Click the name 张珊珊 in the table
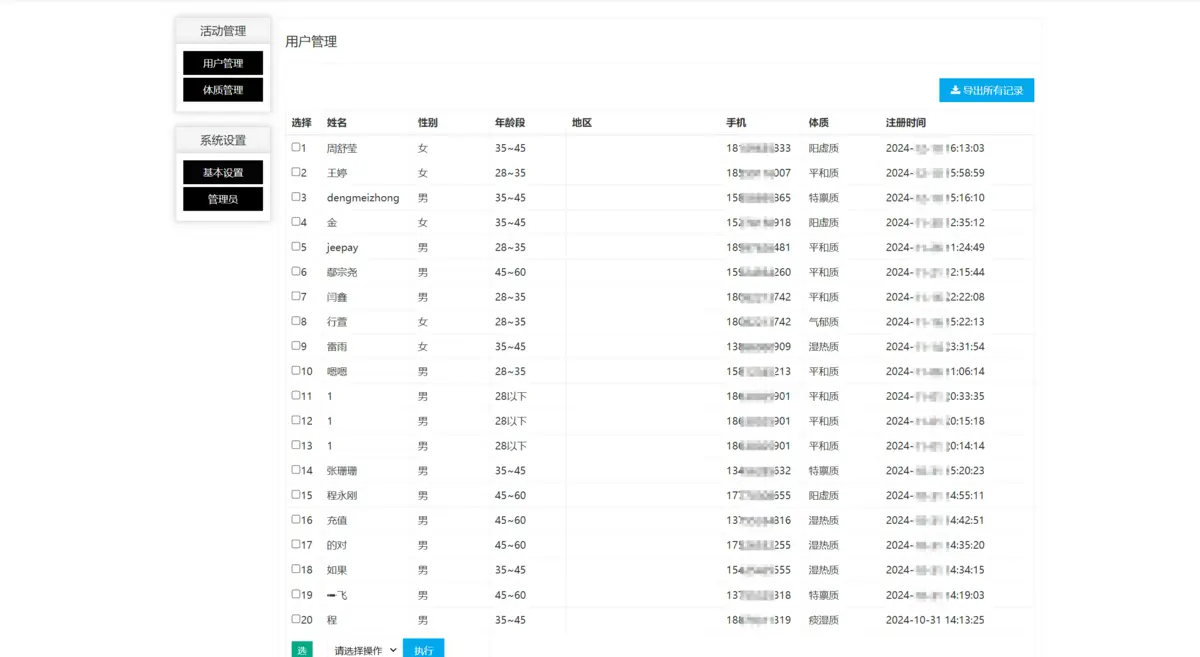Screen dimensions: 1200x657 (x=342, y=471)
